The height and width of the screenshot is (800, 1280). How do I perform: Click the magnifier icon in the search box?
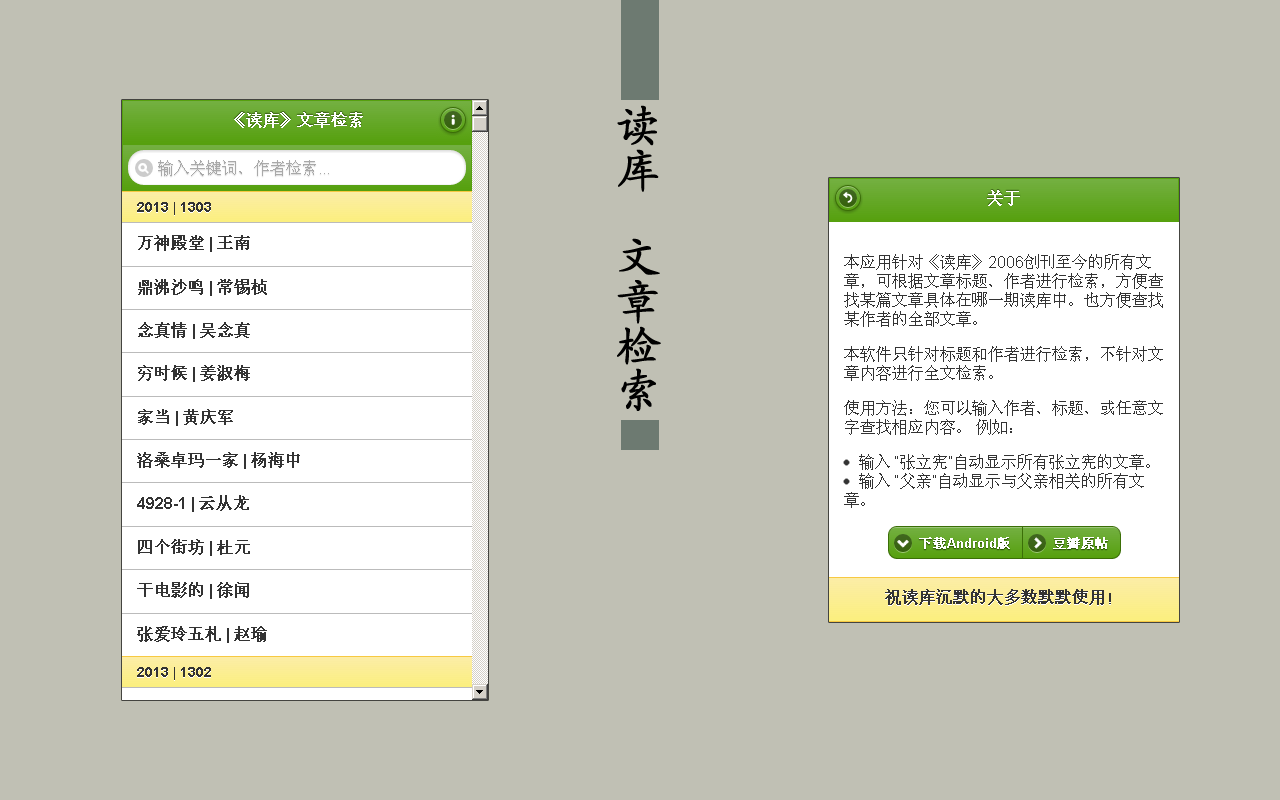(x=144, y=167)
